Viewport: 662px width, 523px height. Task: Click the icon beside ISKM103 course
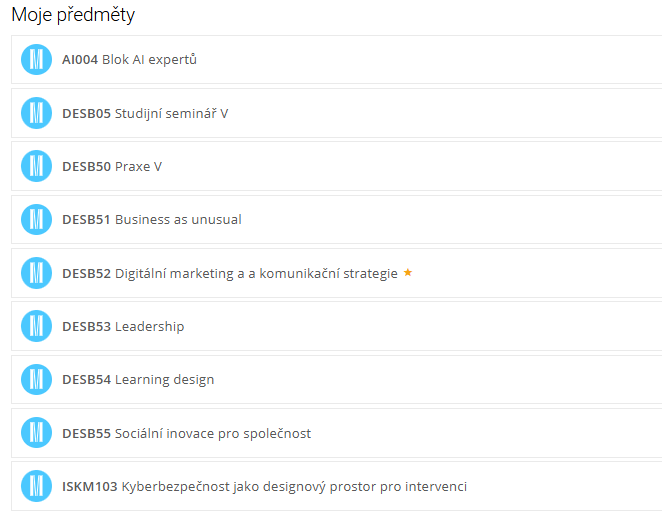(36, 486)
